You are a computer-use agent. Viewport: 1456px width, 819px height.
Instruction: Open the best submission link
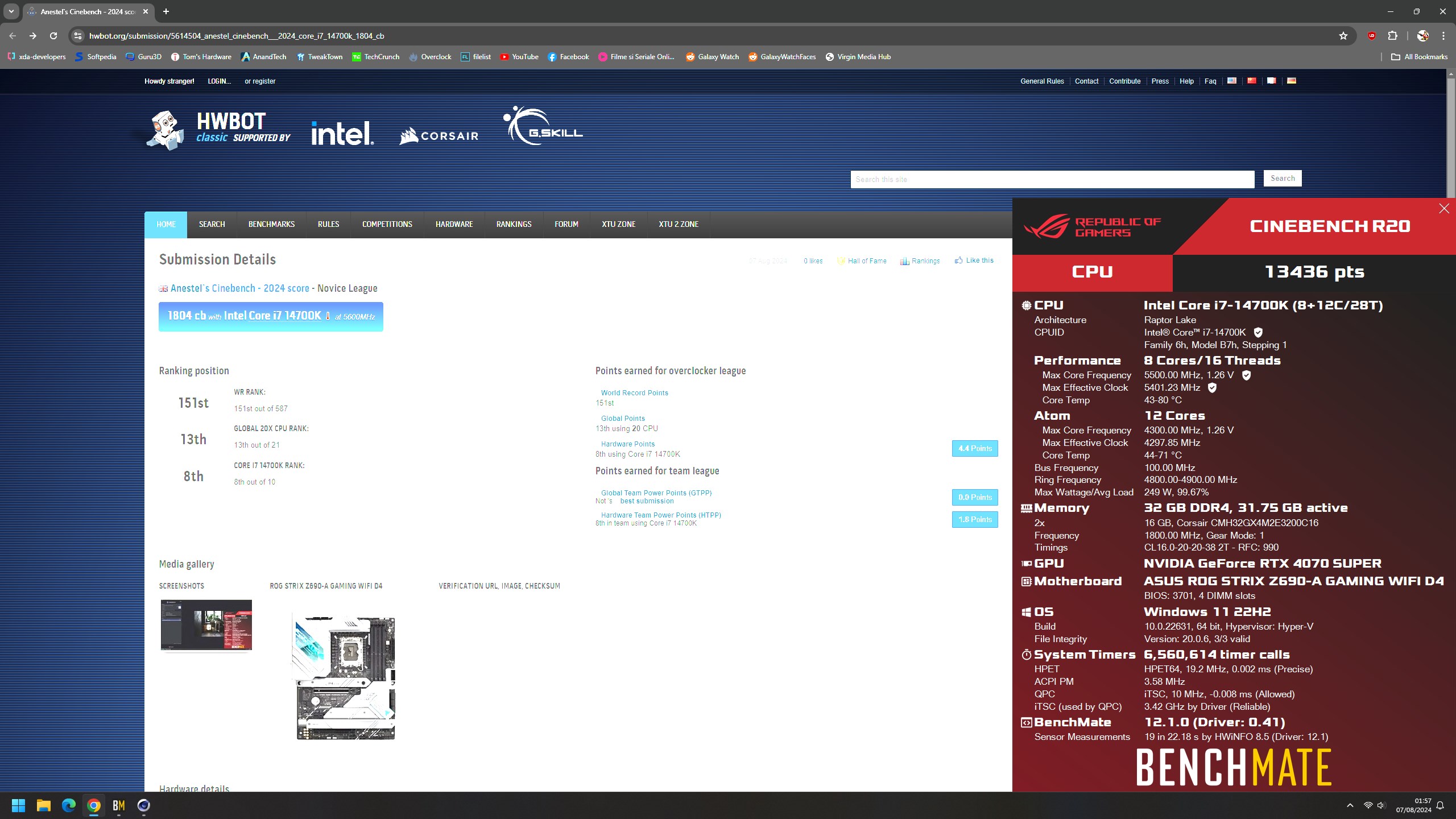coord(647,501)
